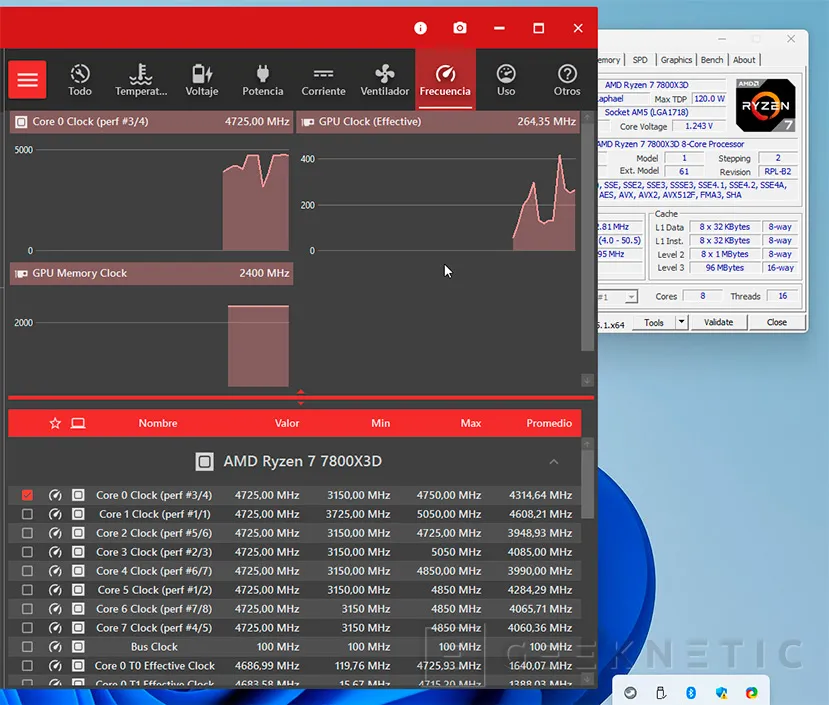Click the Tools button in CPU-Z

(x=654, y=322)
